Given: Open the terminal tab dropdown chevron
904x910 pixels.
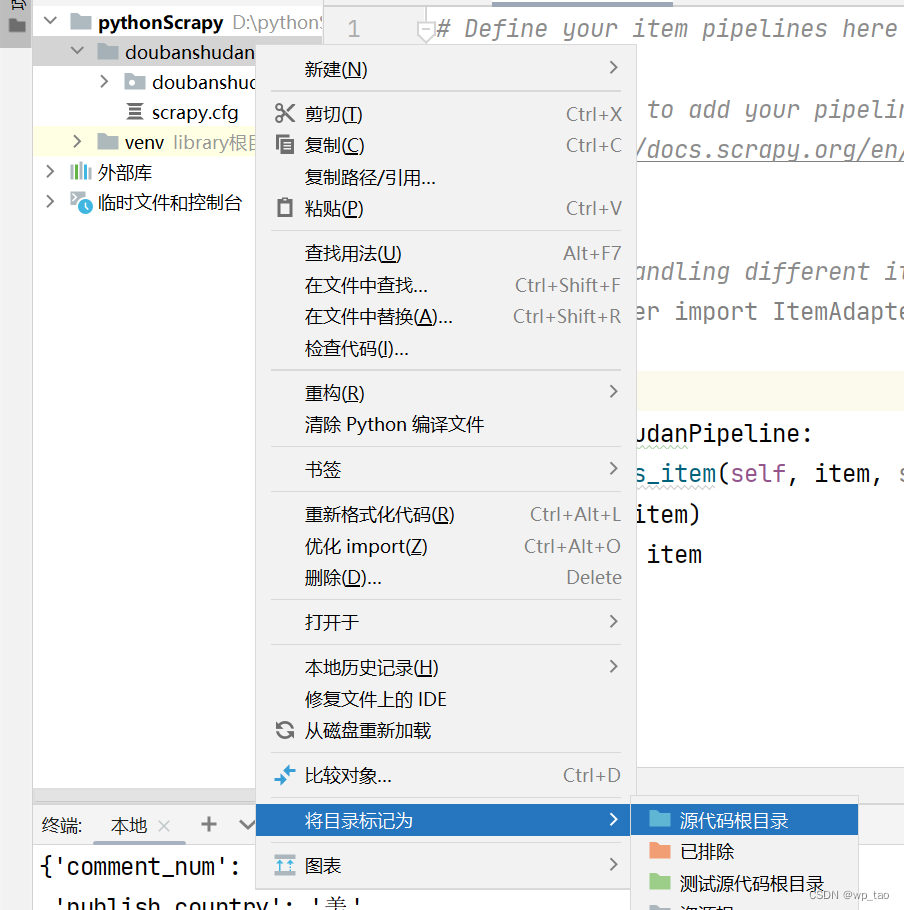Looking at the screenshot, I should click(x=246, y=825).
